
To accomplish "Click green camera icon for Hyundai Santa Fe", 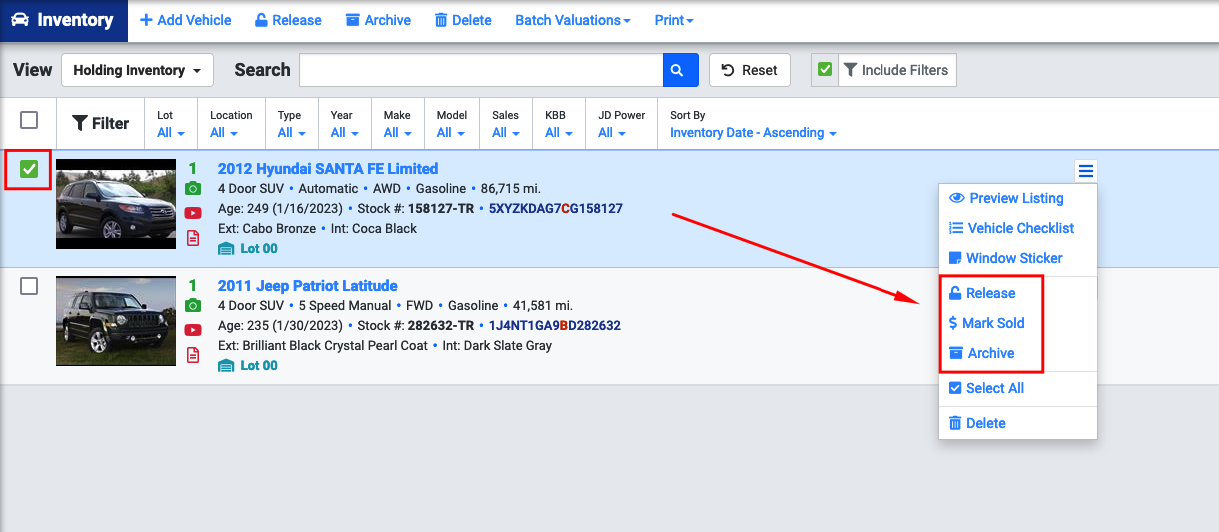I will 193,189.
